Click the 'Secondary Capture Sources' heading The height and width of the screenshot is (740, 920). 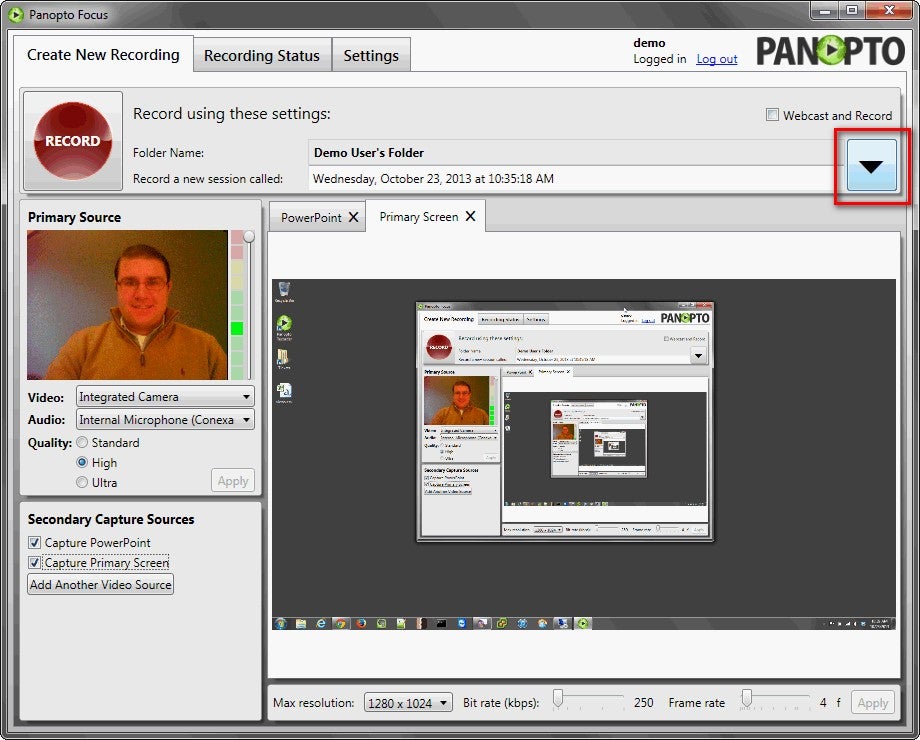pyautogui.click(x=111, y=519)
